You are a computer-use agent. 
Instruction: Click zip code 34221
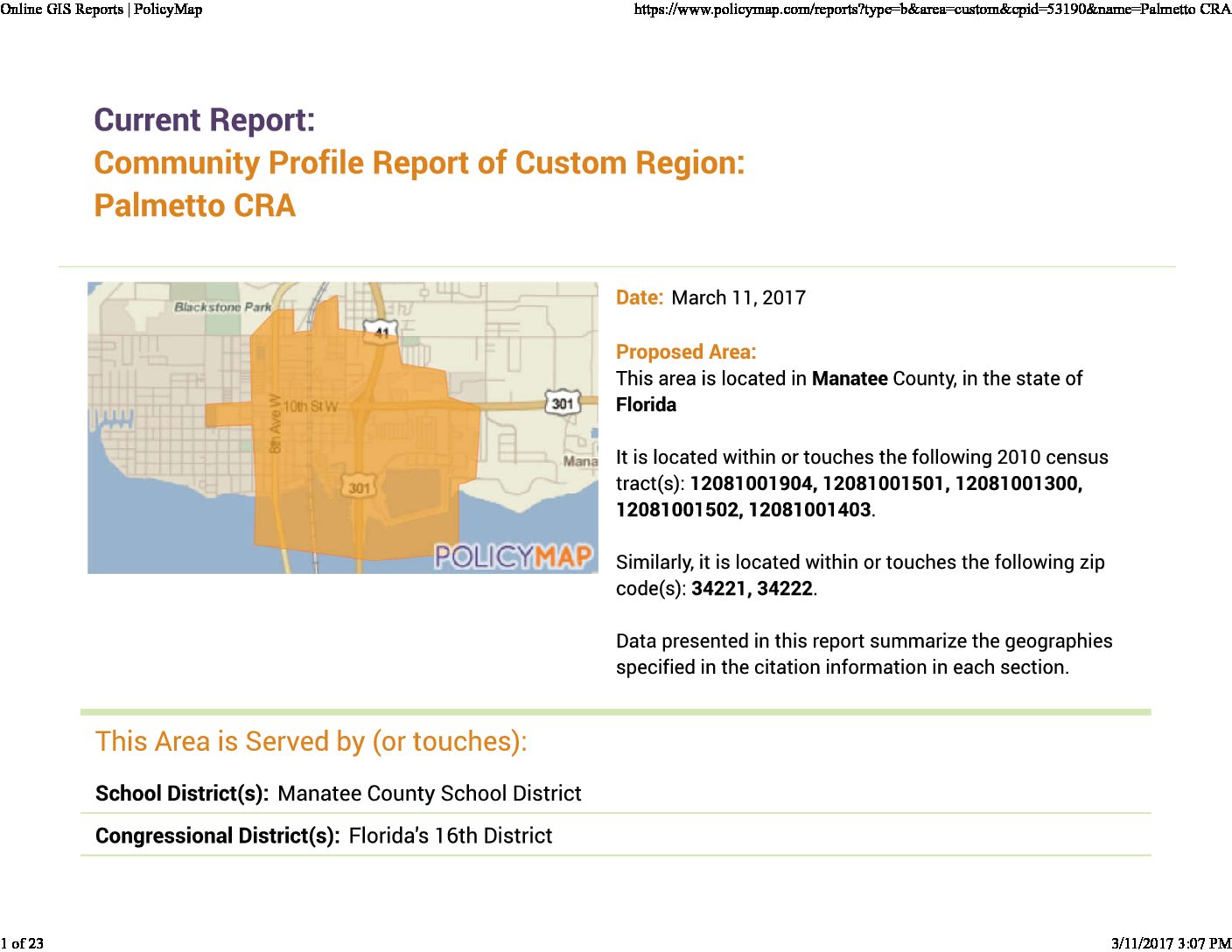(x=721, y=588)
